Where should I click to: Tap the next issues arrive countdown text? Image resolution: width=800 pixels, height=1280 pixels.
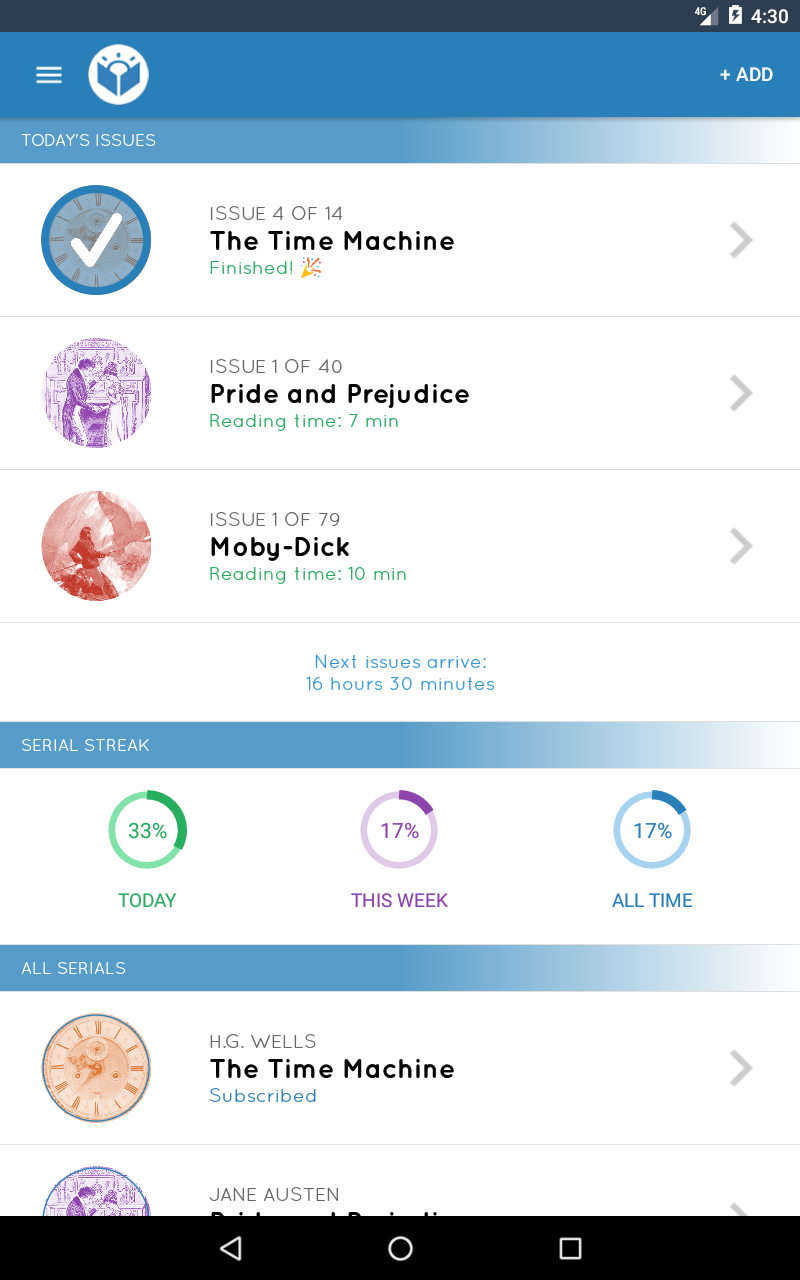[x=400, y=673]
